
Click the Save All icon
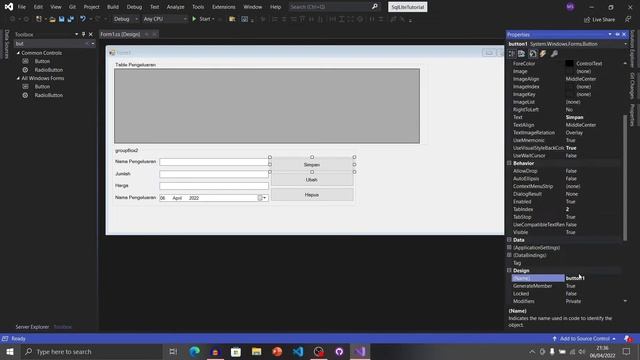click(x=71, y=19)
